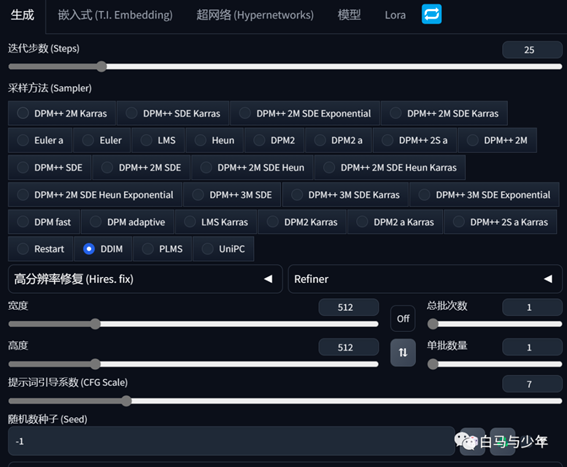Pick the PLMS sampler
The width and height of the screenshot is (567, 467).
tap(162, 249)
